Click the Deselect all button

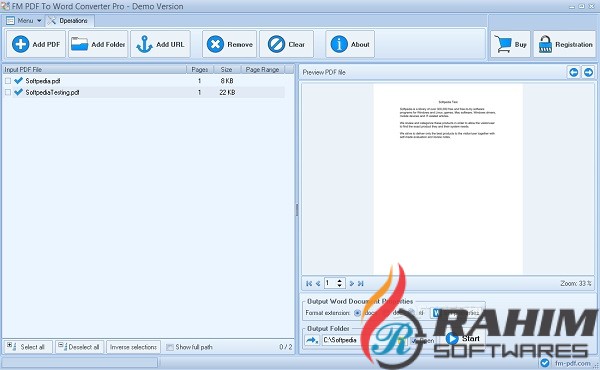tap(80, 347)
